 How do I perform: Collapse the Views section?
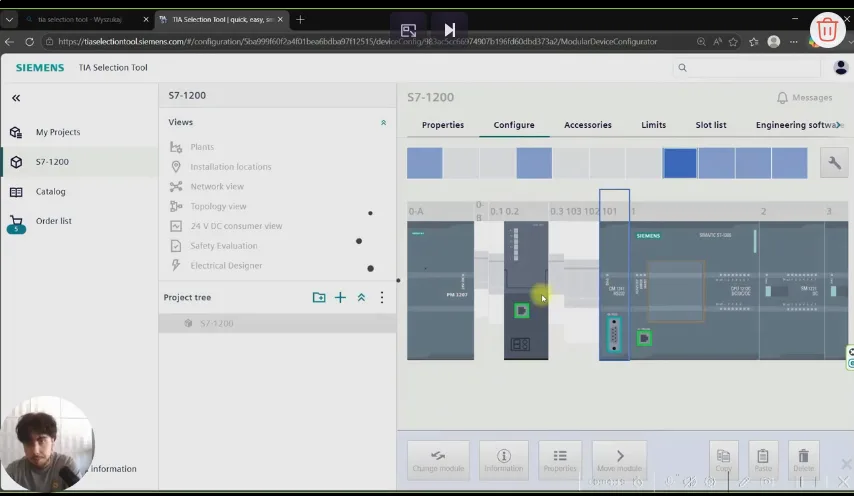383,123
